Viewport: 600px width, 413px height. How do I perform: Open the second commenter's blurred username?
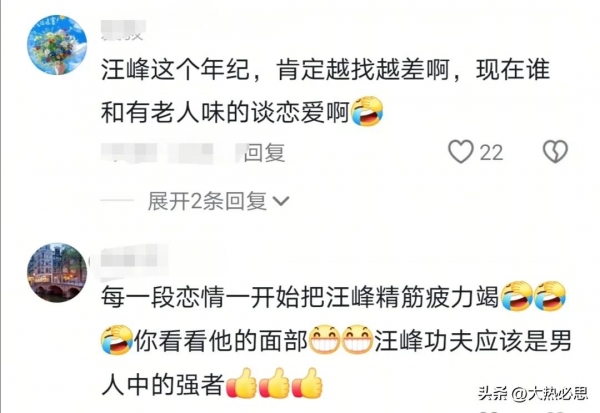130,257
